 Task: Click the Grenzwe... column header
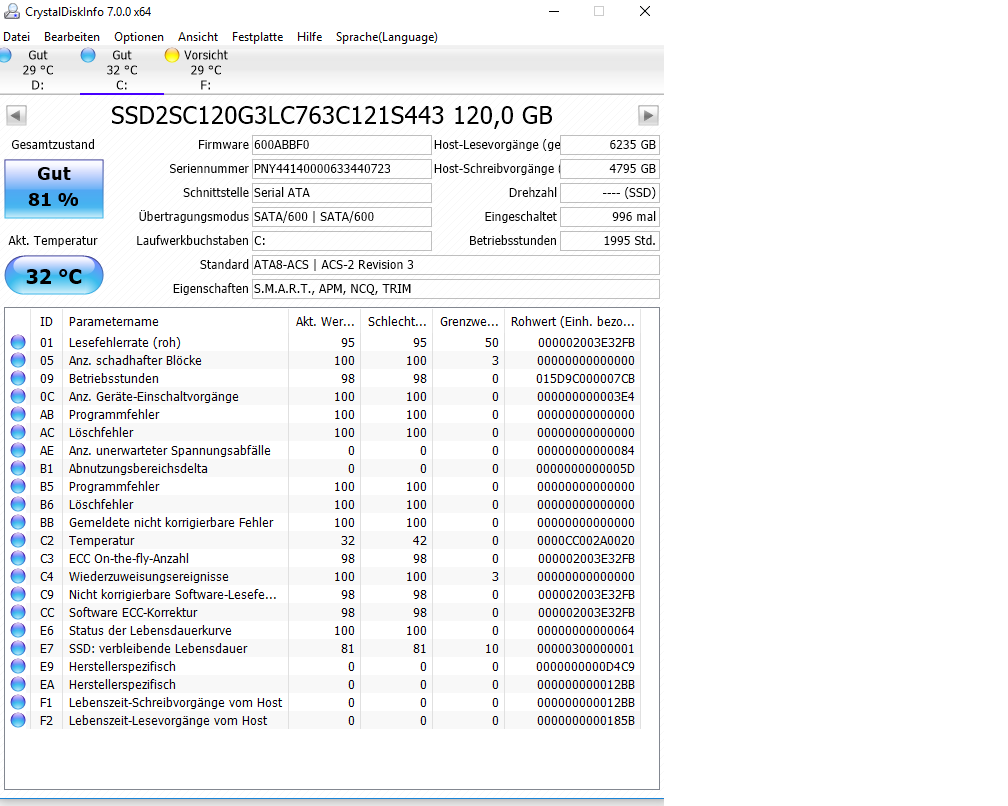pyautogui.click(x=469, y=321)
